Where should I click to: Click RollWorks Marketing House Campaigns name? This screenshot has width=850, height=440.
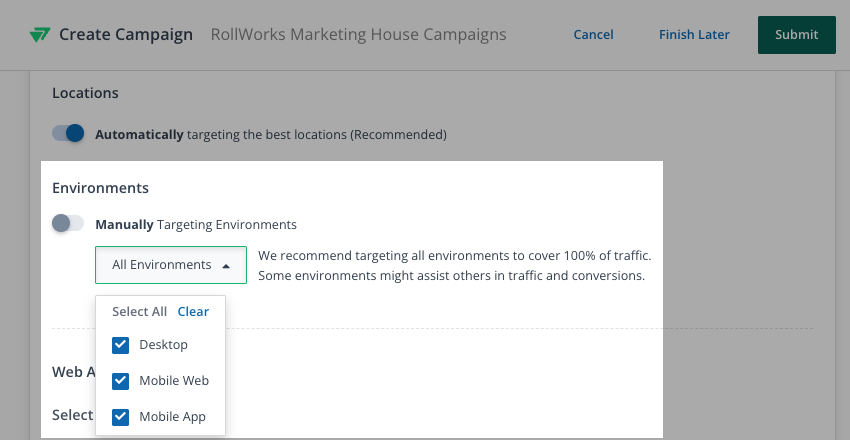pos(358,35)
